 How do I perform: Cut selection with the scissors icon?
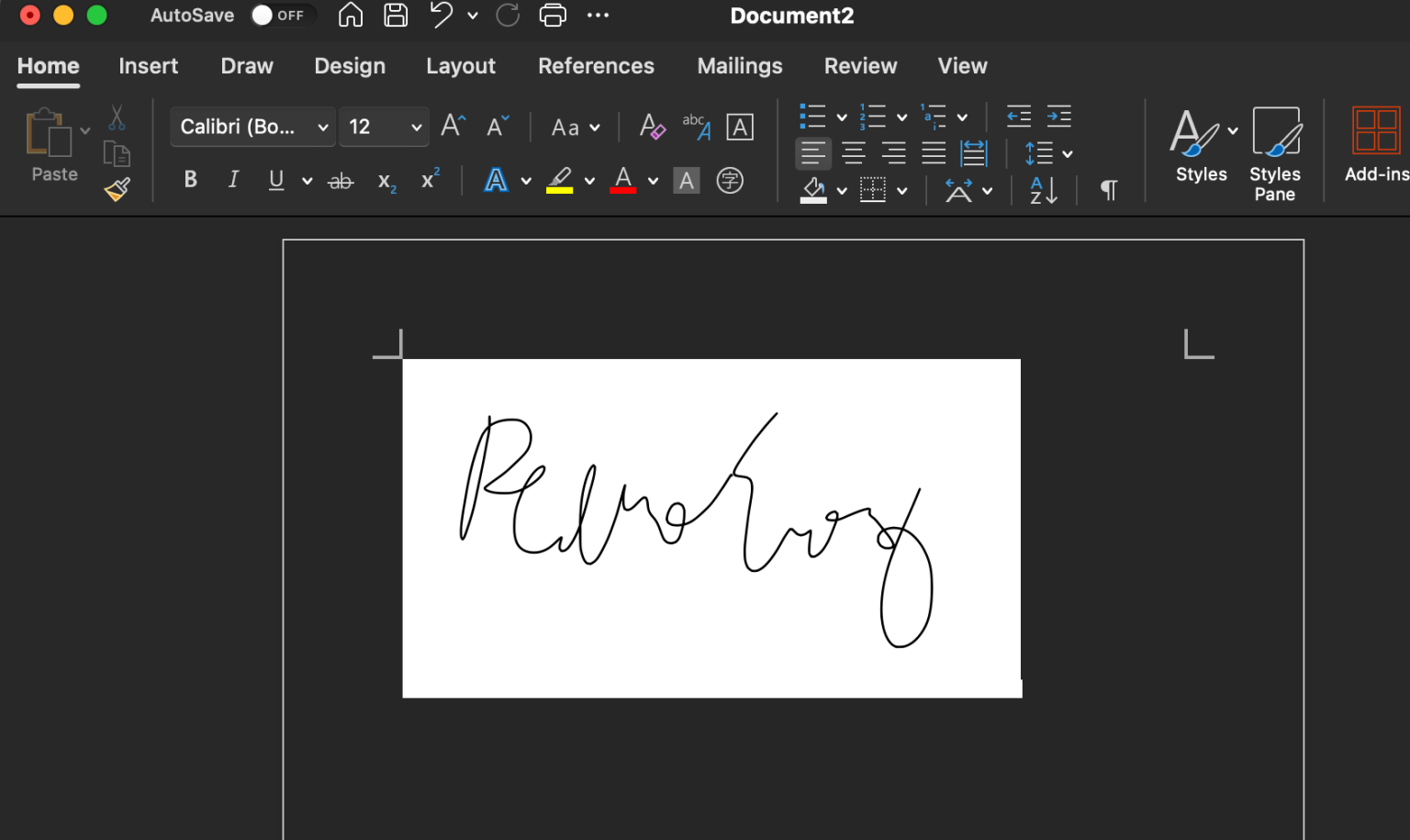117,118
